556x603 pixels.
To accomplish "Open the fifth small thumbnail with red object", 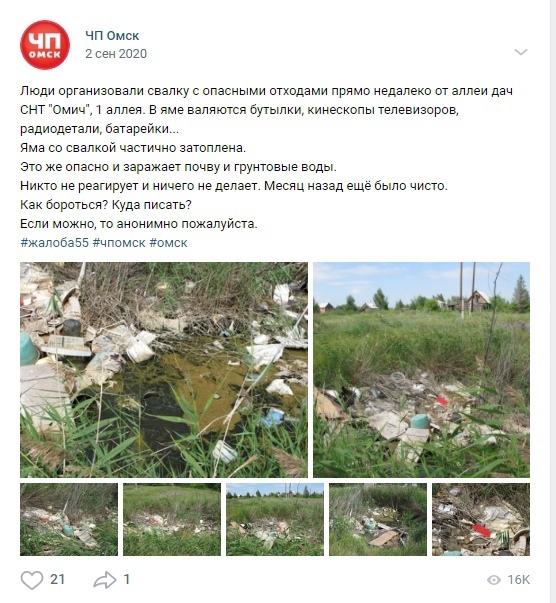I will point(481,520).
